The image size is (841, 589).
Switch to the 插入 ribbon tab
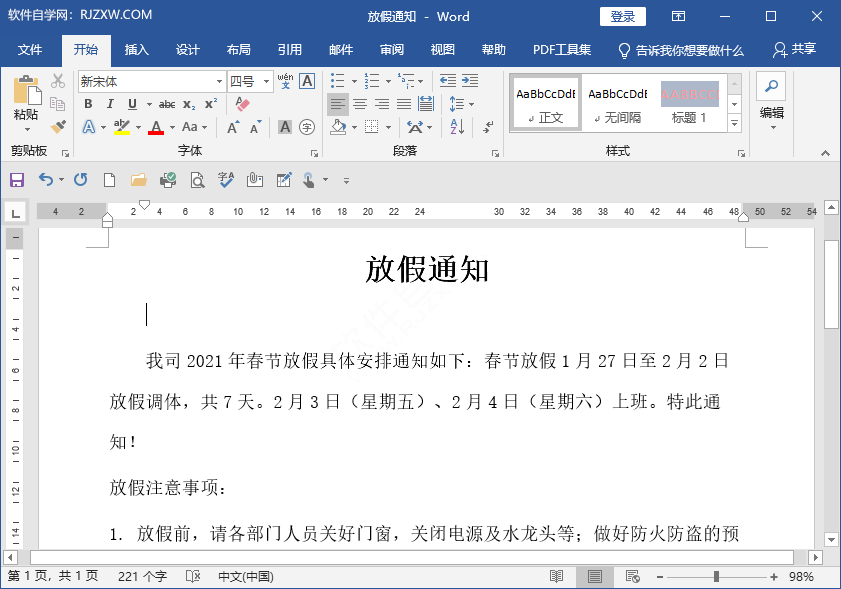point(136,49)
